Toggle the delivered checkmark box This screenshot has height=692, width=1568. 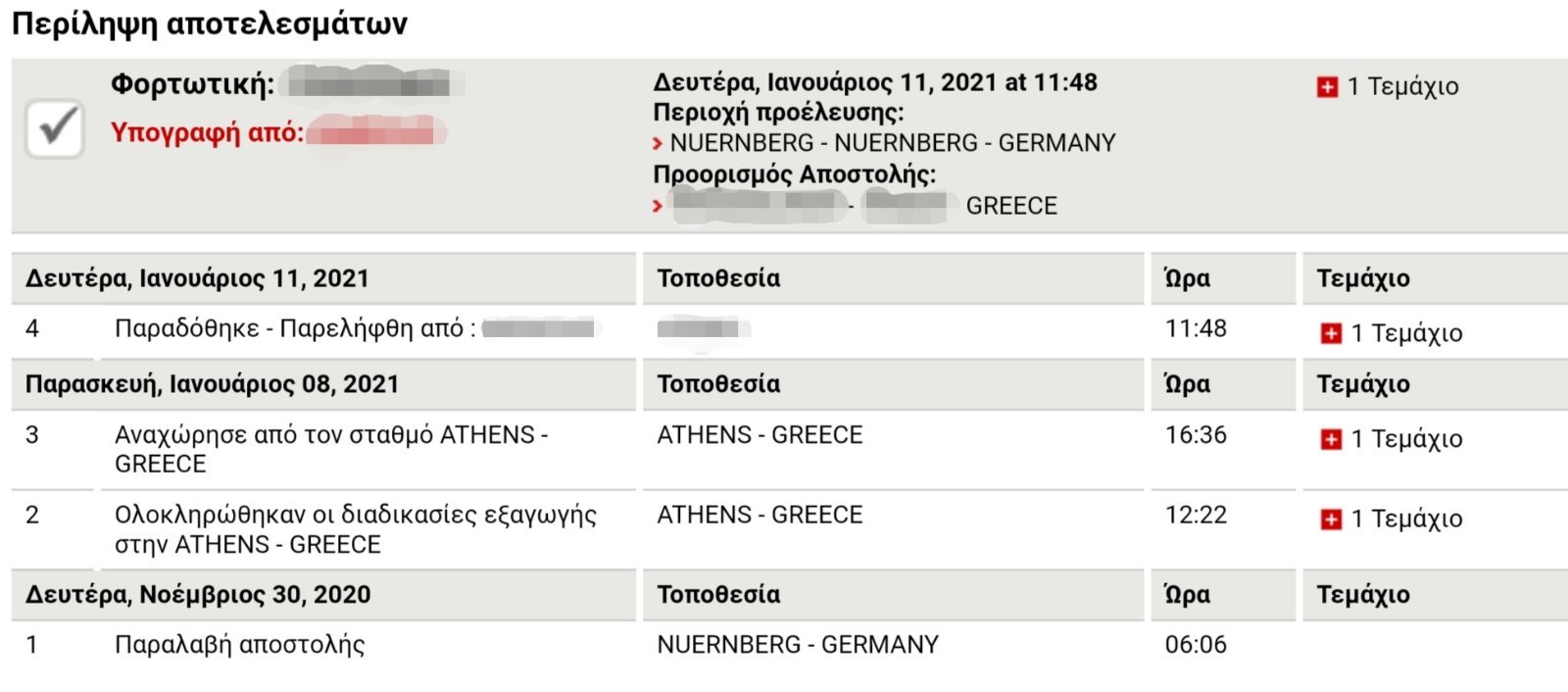click(x=55, y=127)
